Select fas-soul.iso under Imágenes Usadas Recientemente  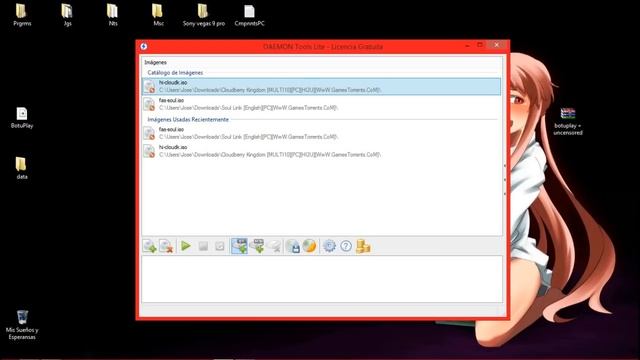tap(321, 133)
